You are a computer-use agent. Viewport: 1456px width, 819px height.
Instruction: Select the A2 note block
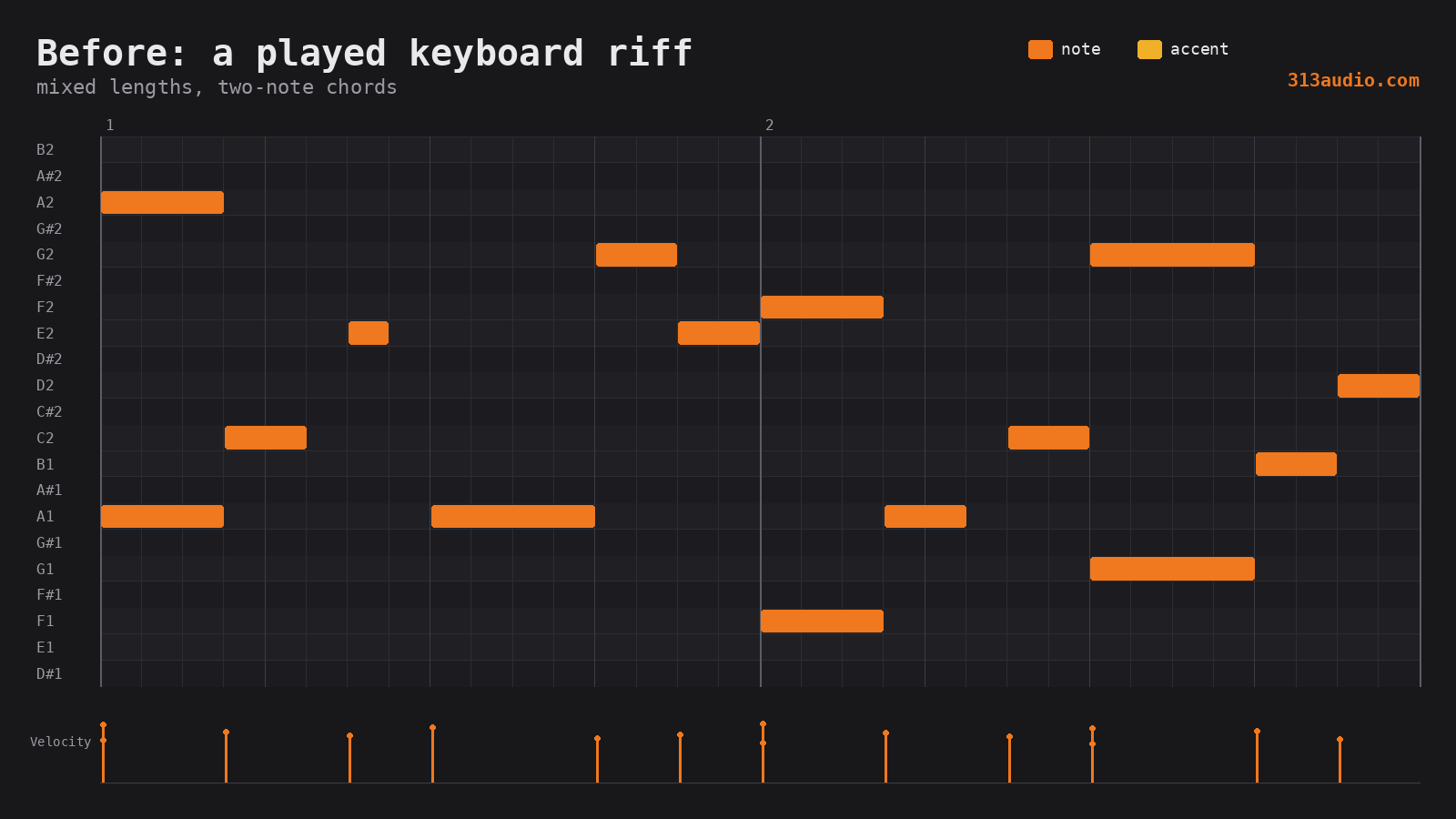pos(162,202)
